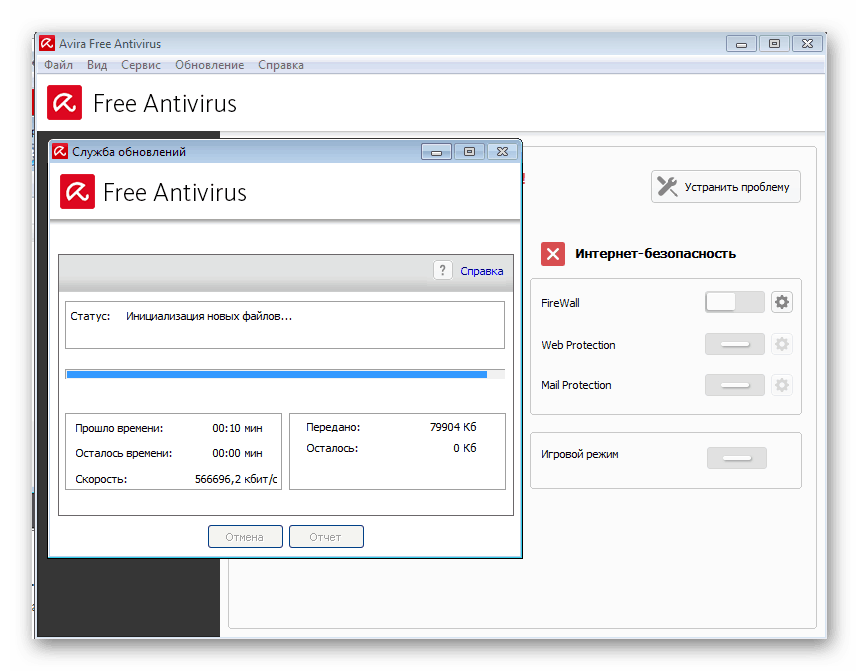Click Avira logo in main window header
859x671 pixels.
click(x=64, y=103)
